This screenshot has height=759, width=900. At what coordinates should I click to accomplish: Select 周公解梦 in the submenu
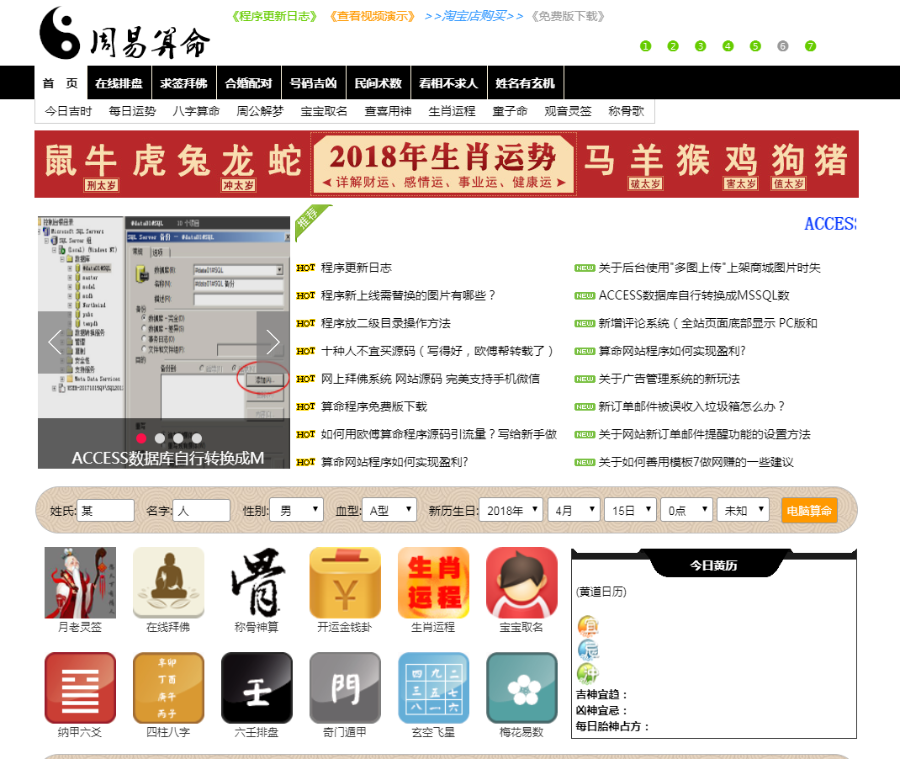pyautogui.click(x=260, y=111)
